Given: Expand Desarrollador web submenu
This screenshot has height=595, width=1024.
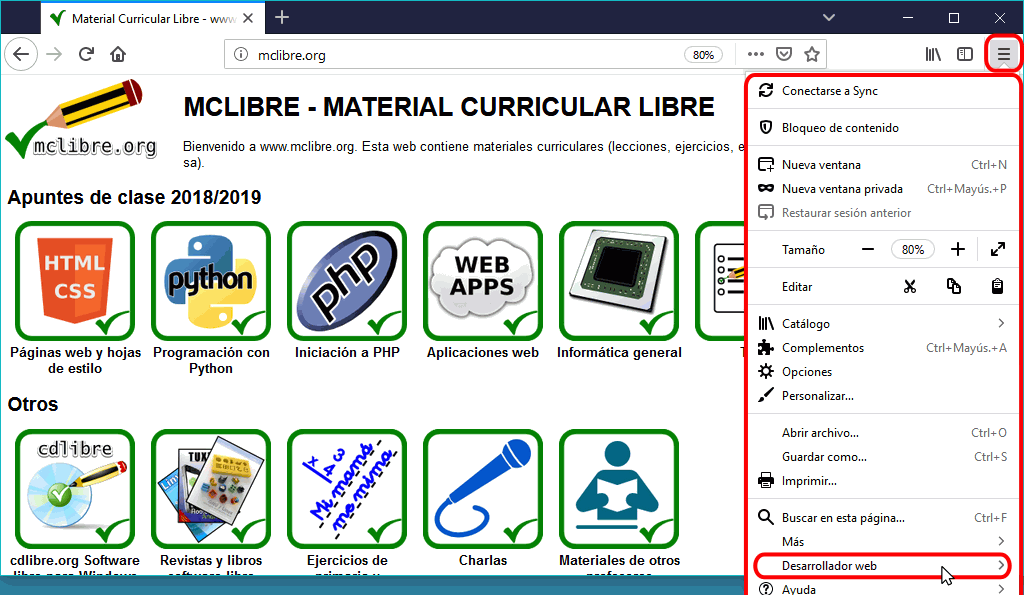Looking at the screenshot, I should click(x=883, y=566).
